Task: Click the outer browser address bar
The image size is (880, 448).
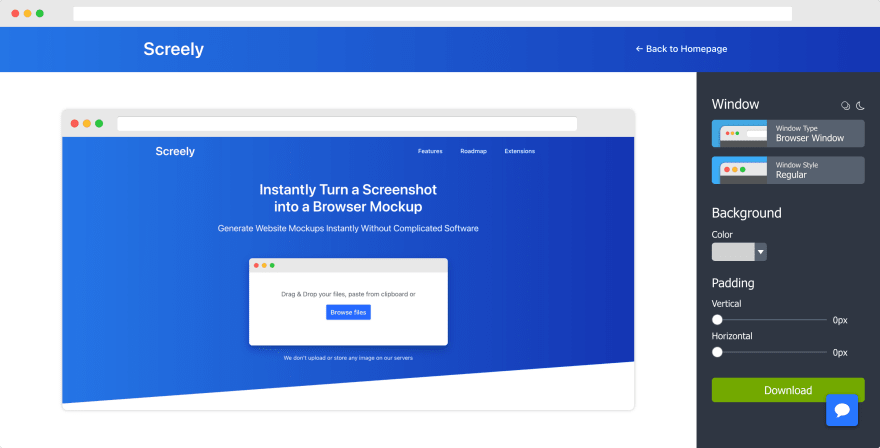Action: (432, 13)
